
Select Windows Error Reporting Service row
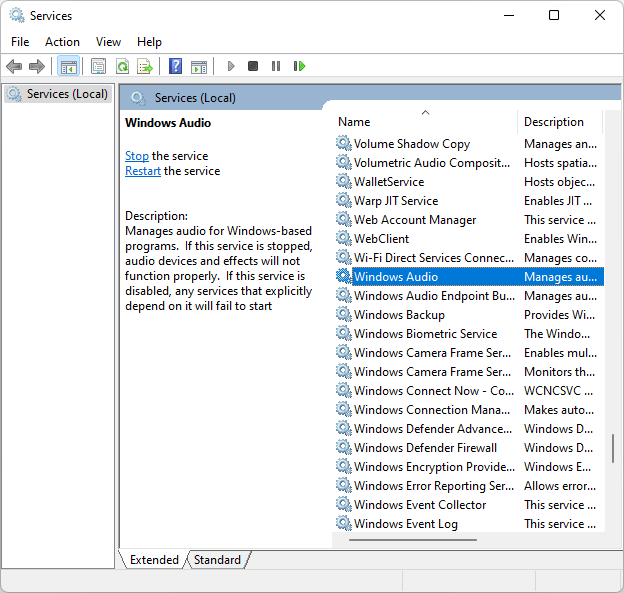coord(469,486)
